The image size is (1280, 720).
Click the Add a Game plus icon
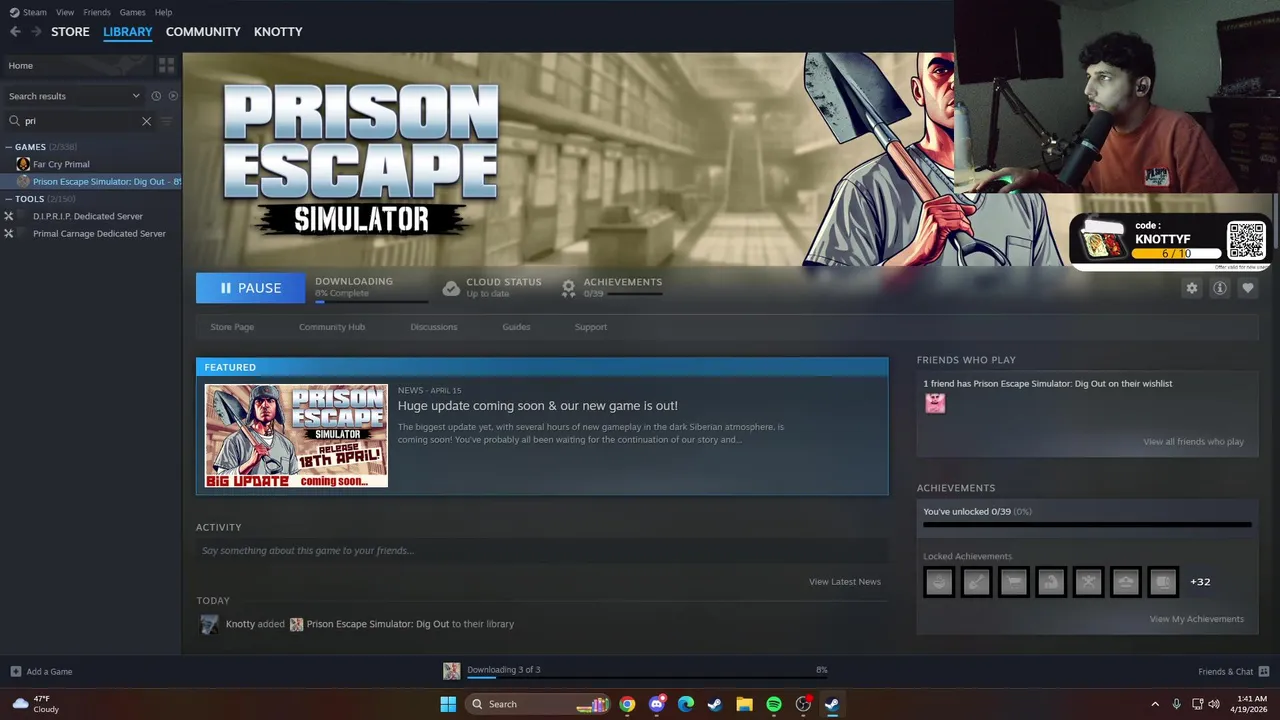[15, 671]
